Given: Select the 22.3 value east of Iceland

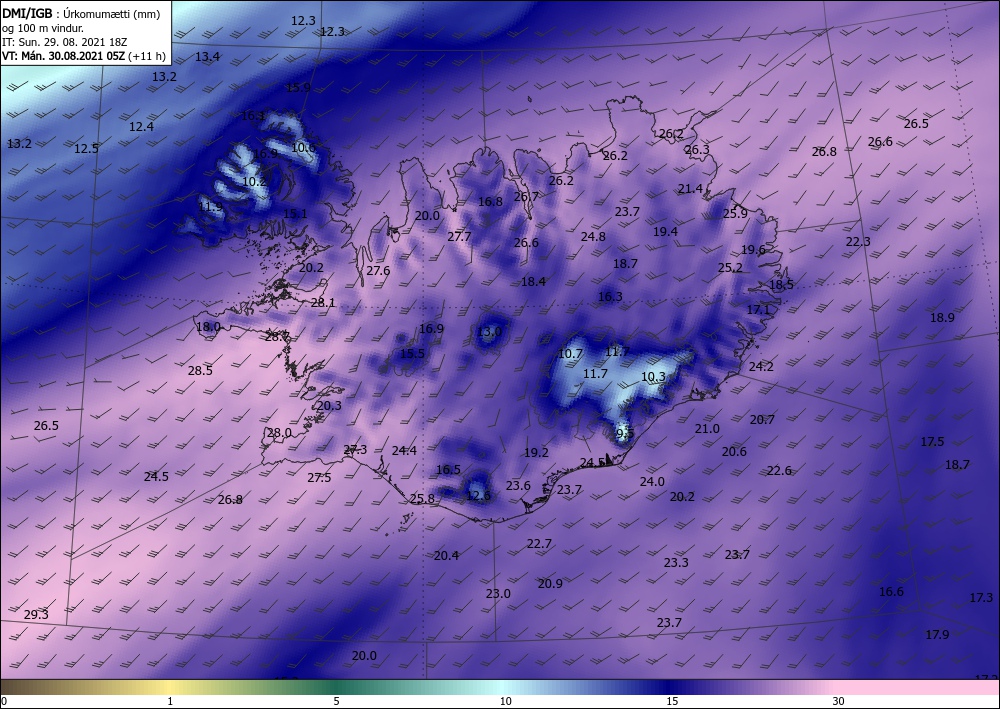Looking at the screenshot, I should pos(858,242).
